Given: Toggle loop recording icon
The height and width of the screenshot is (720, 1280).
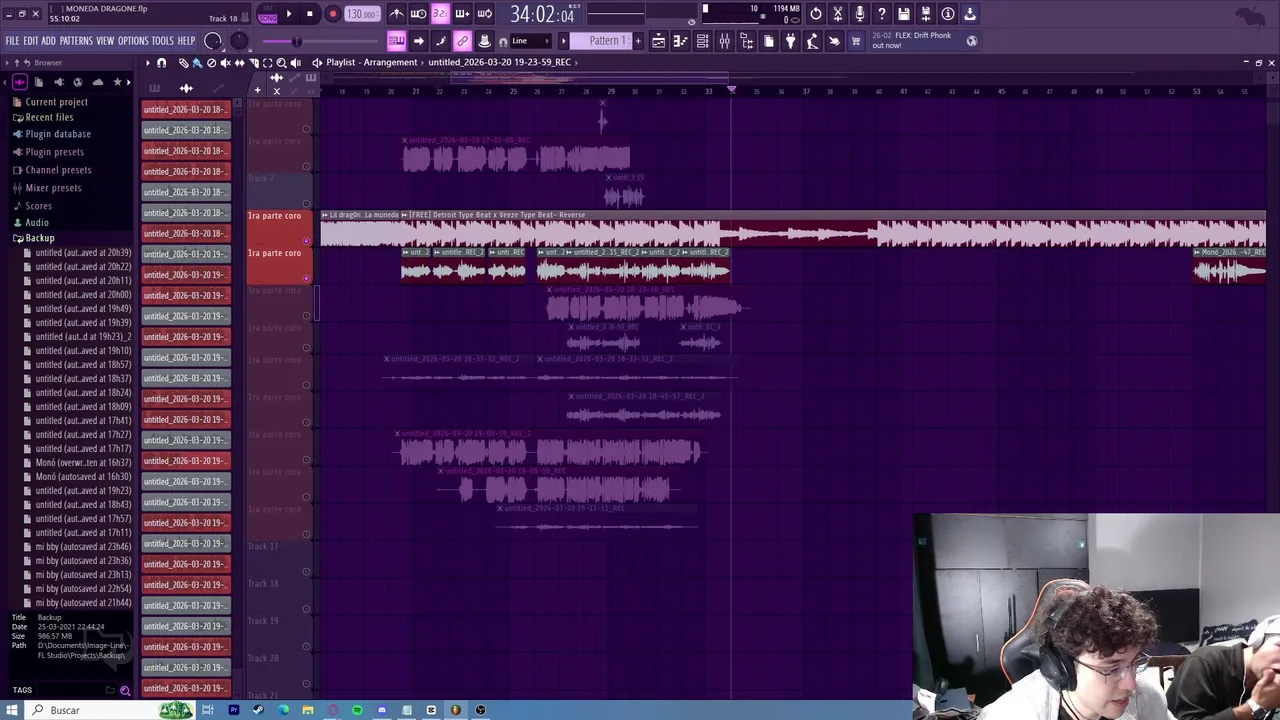Looking at the screenshot, I should point(484,14).
